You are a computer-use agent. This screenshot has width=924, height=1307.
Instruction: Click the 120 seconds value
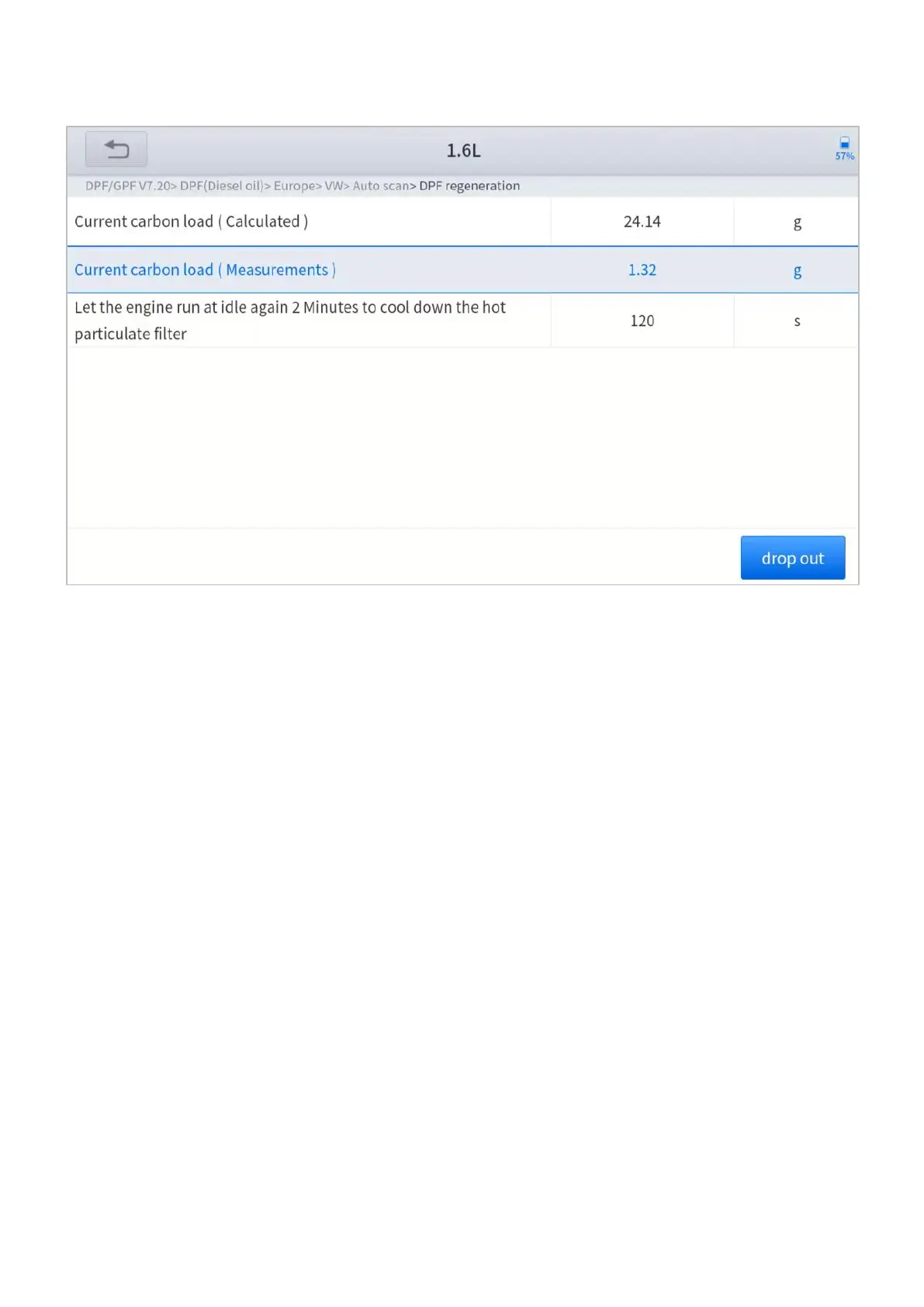click(x=642, y=321)
